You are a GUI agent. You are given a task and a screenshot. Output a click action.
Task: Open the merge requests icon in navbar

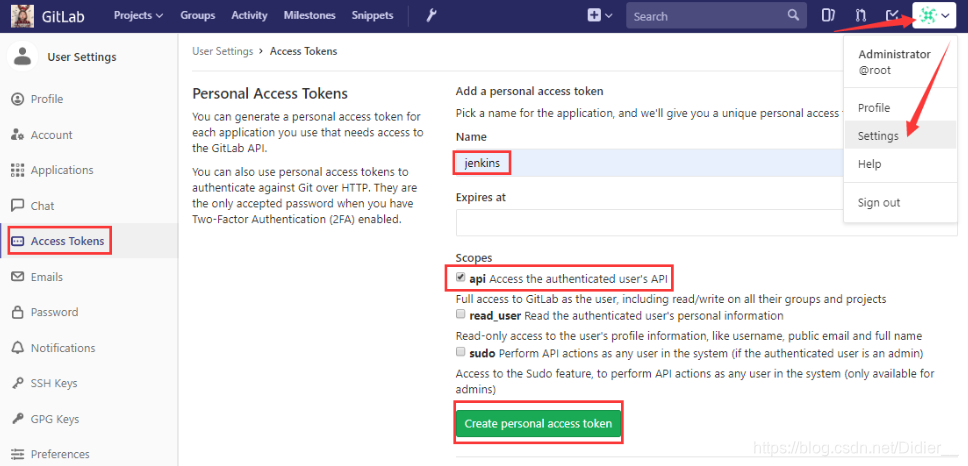pyautogui.click(x=861, y=16)
